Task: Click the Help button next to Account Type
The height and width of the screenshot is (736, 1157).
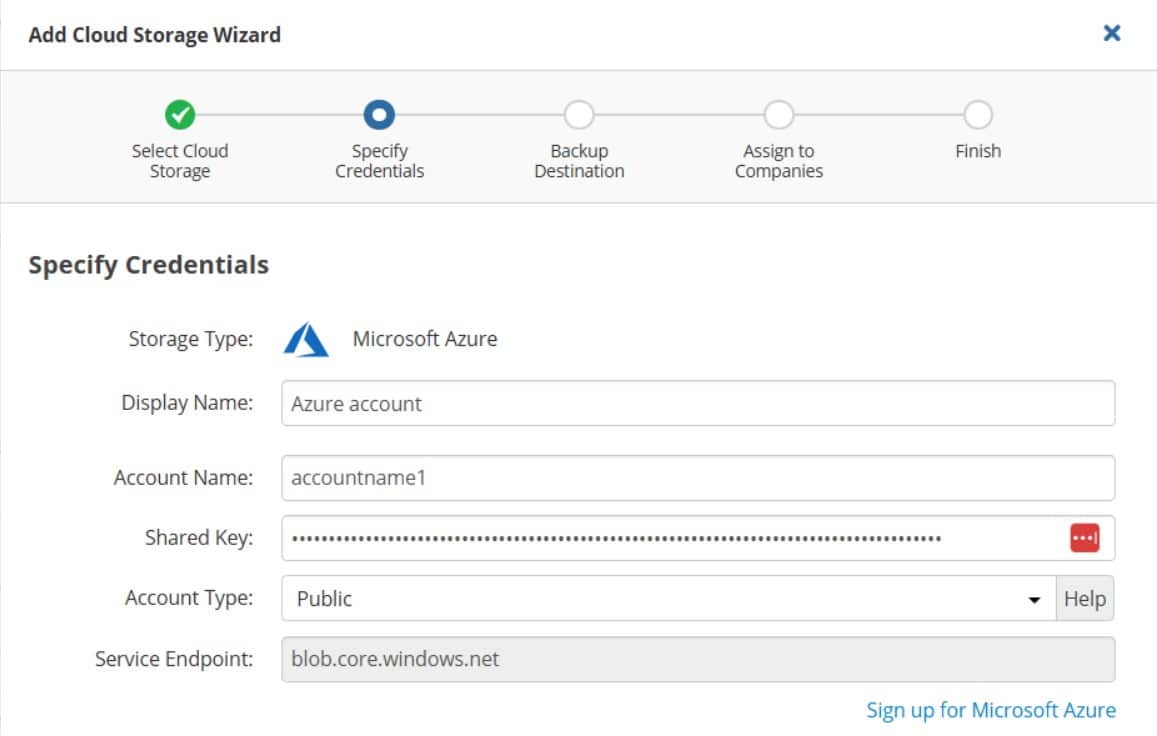Action: click(x=1086, y=598)
